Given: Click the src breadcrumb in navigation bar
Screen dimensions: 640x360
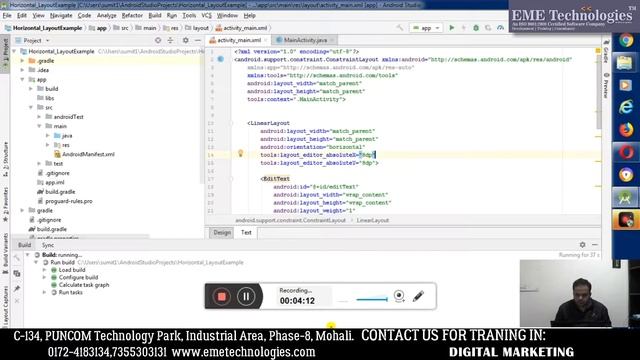Looking at the screenshot, I should tap(124, 28).
